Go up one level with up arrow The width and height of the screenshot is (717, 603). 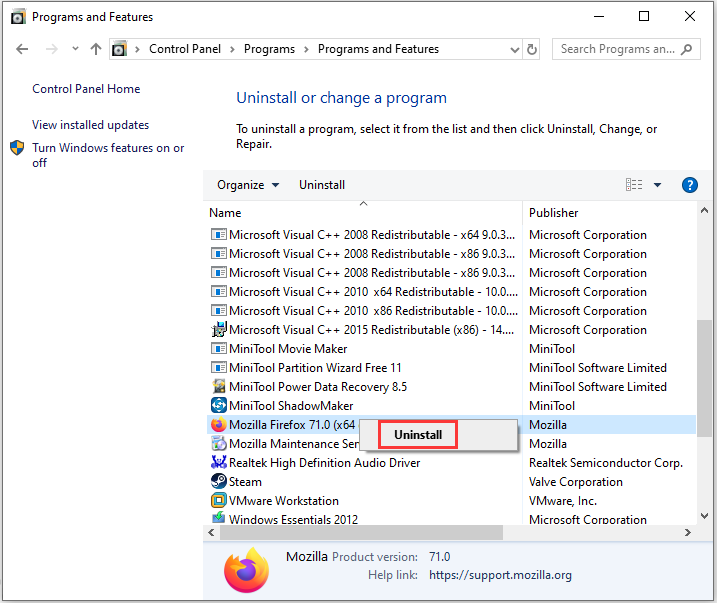(x=96, y=49)
